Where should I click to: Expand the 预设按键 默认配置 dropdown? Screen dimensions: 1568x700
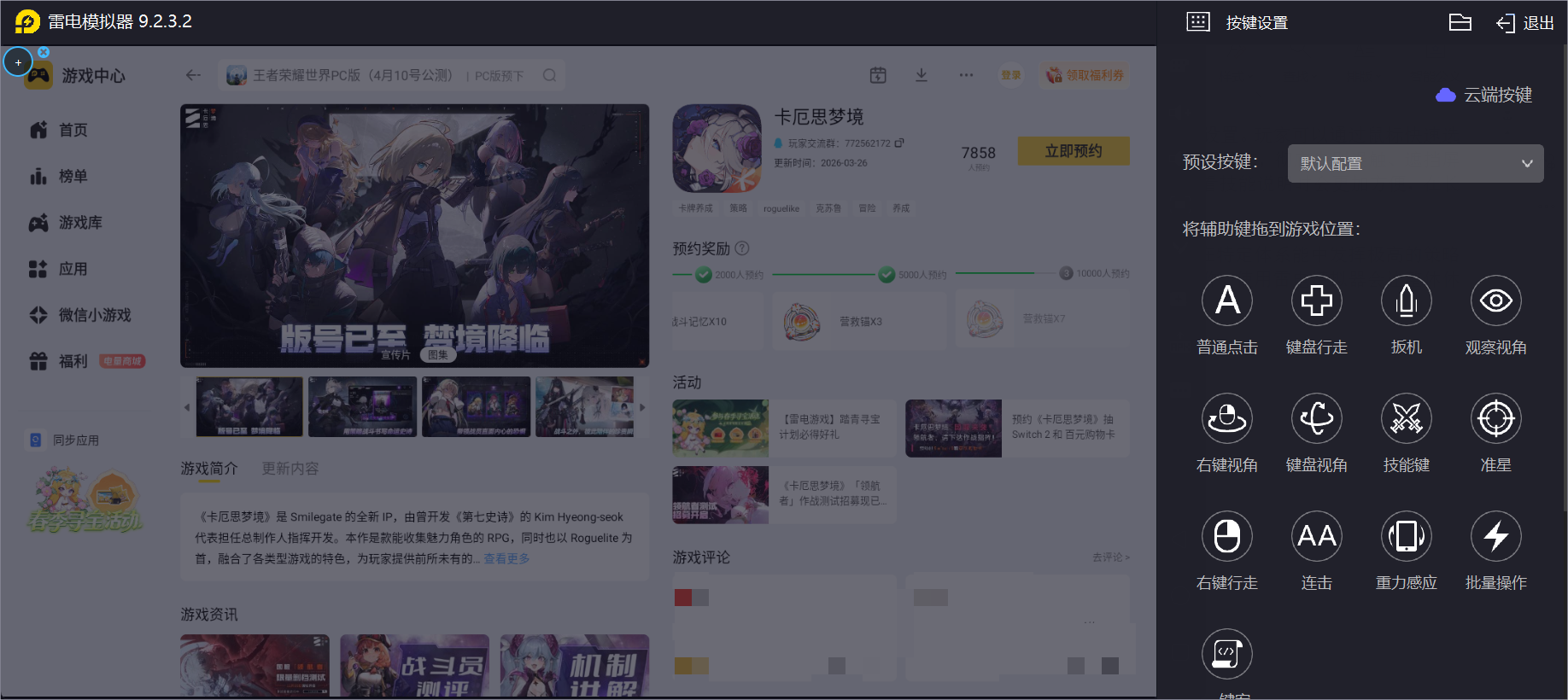[x=1416, y=163]
